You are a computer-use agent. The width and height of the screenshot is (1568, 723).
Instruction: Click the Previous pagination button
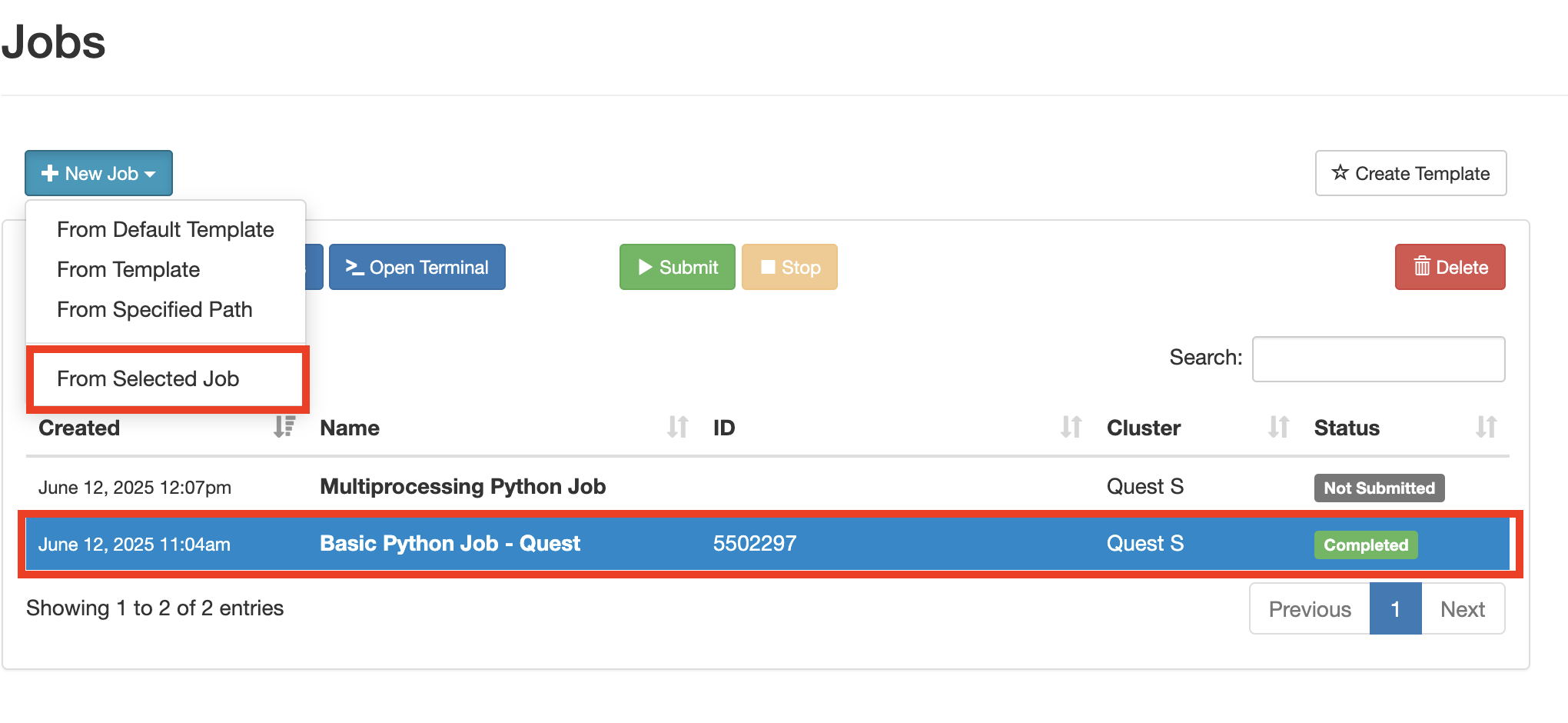coord(1310,608)
